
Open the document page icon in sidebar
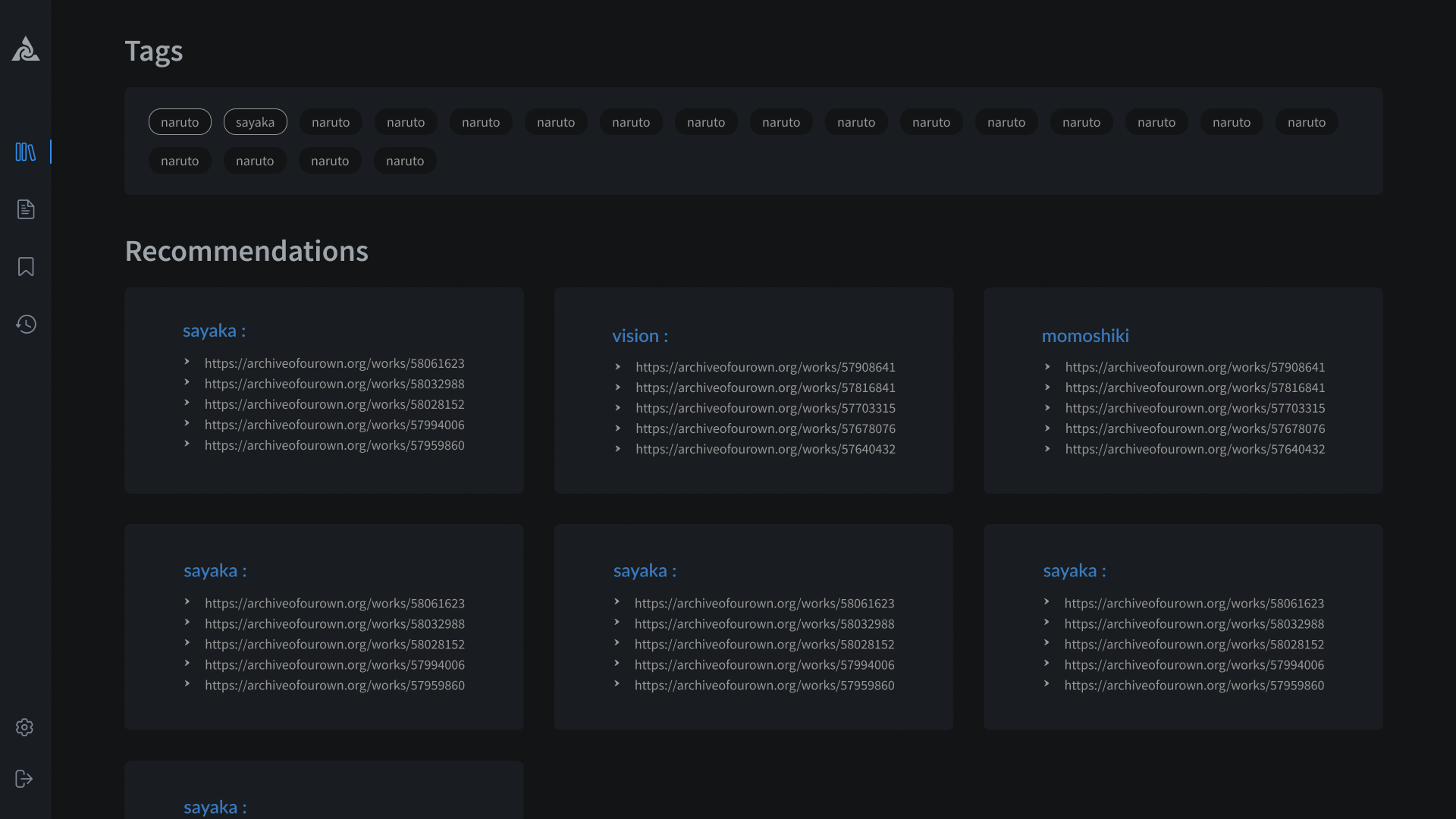(x=26, y=209)
